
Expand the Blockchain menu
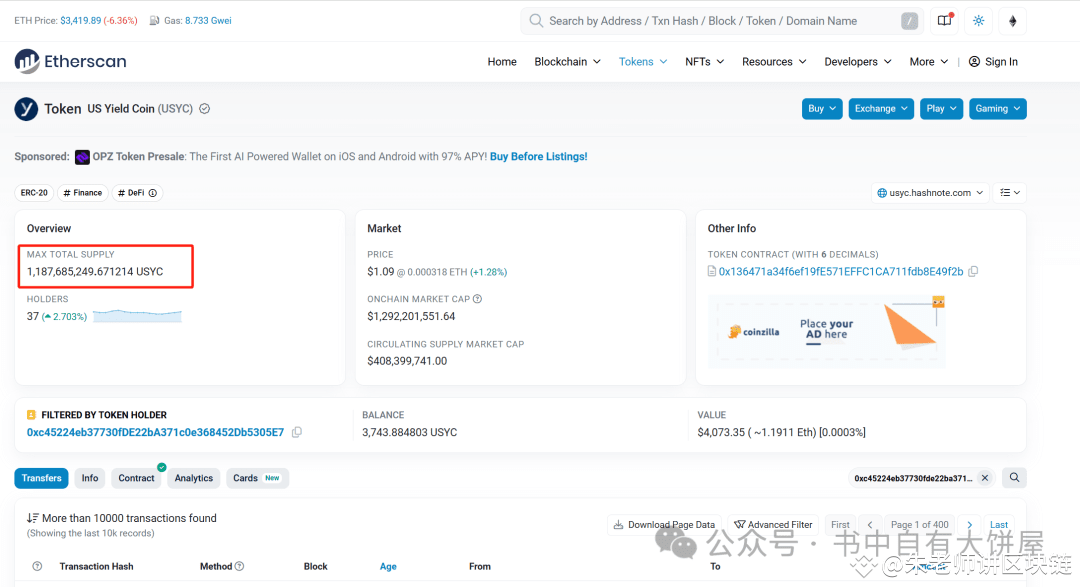point(568,62)
